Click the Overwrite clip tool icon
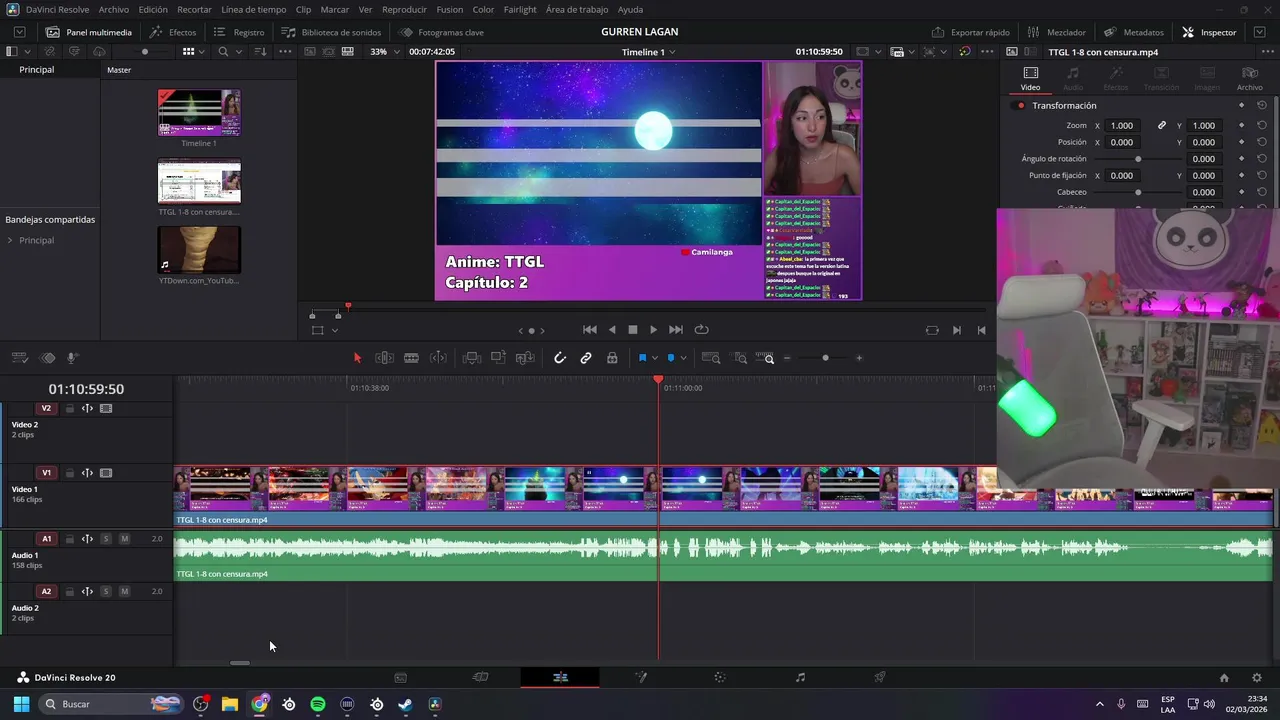This screenshot has height=720, width=1280. [x=498, y=358]
